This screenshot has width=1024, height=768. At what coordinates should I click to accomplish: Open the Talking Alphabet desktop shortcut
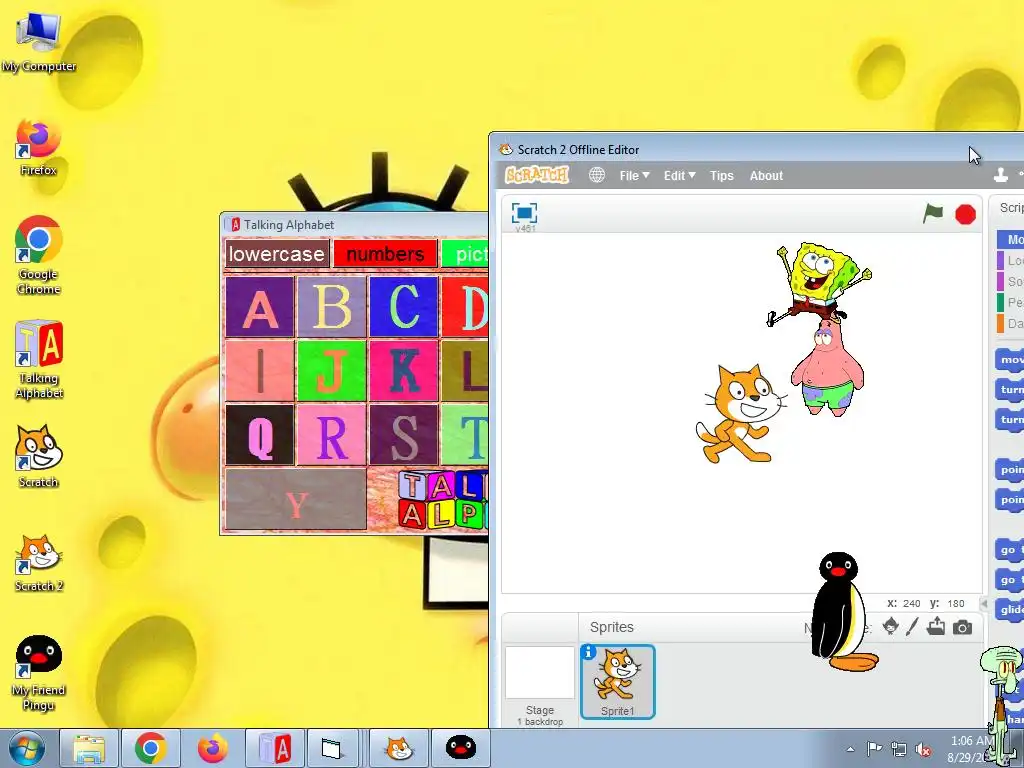[x=39, y=359]
